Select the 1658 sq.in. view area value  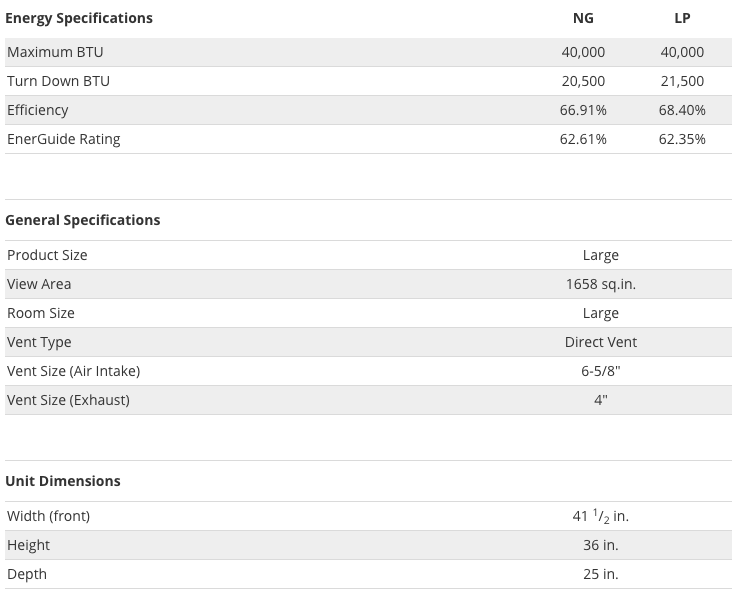601,284
